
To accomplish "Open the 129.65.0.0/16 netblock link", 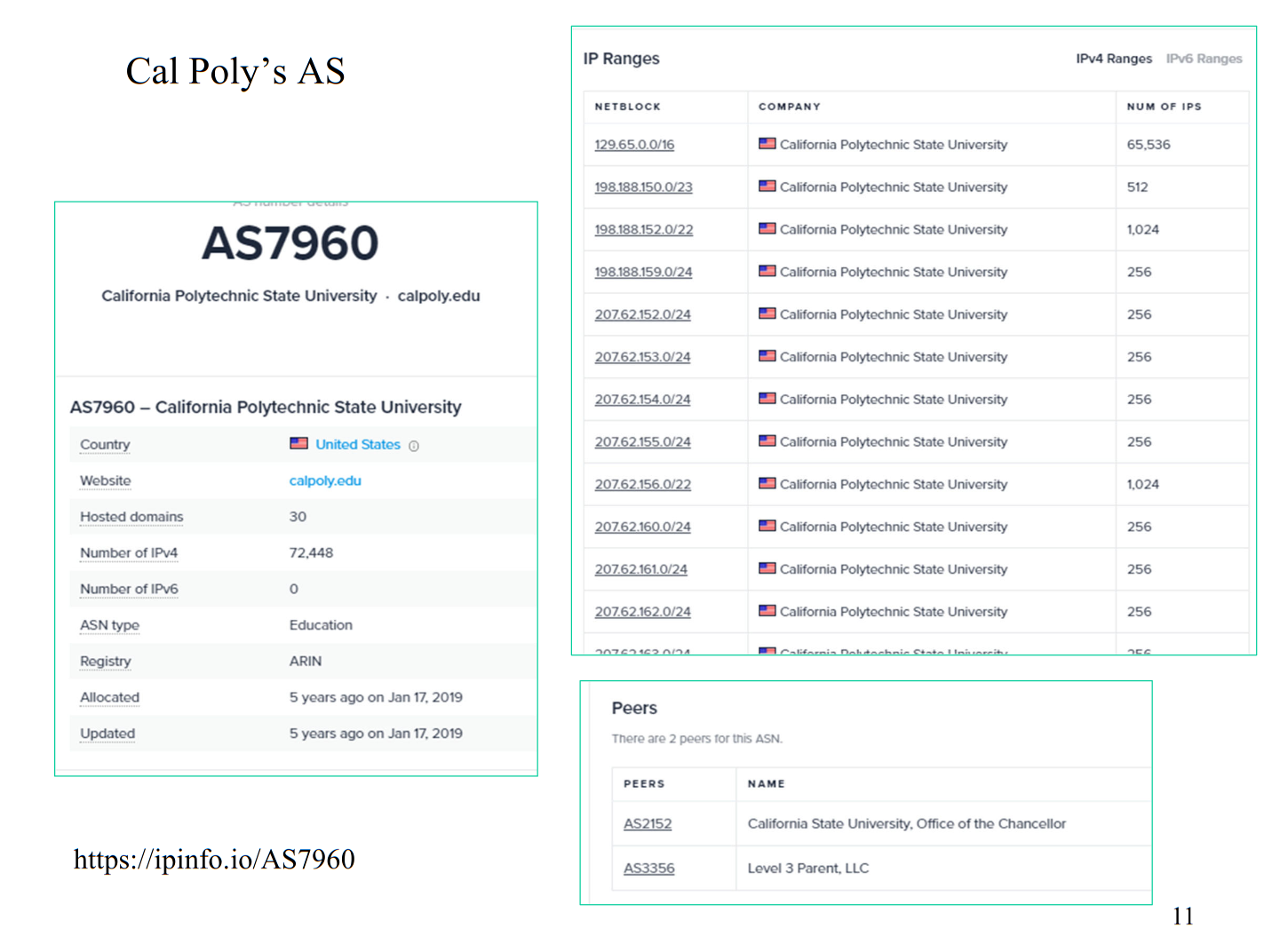I will pos(634,145).
